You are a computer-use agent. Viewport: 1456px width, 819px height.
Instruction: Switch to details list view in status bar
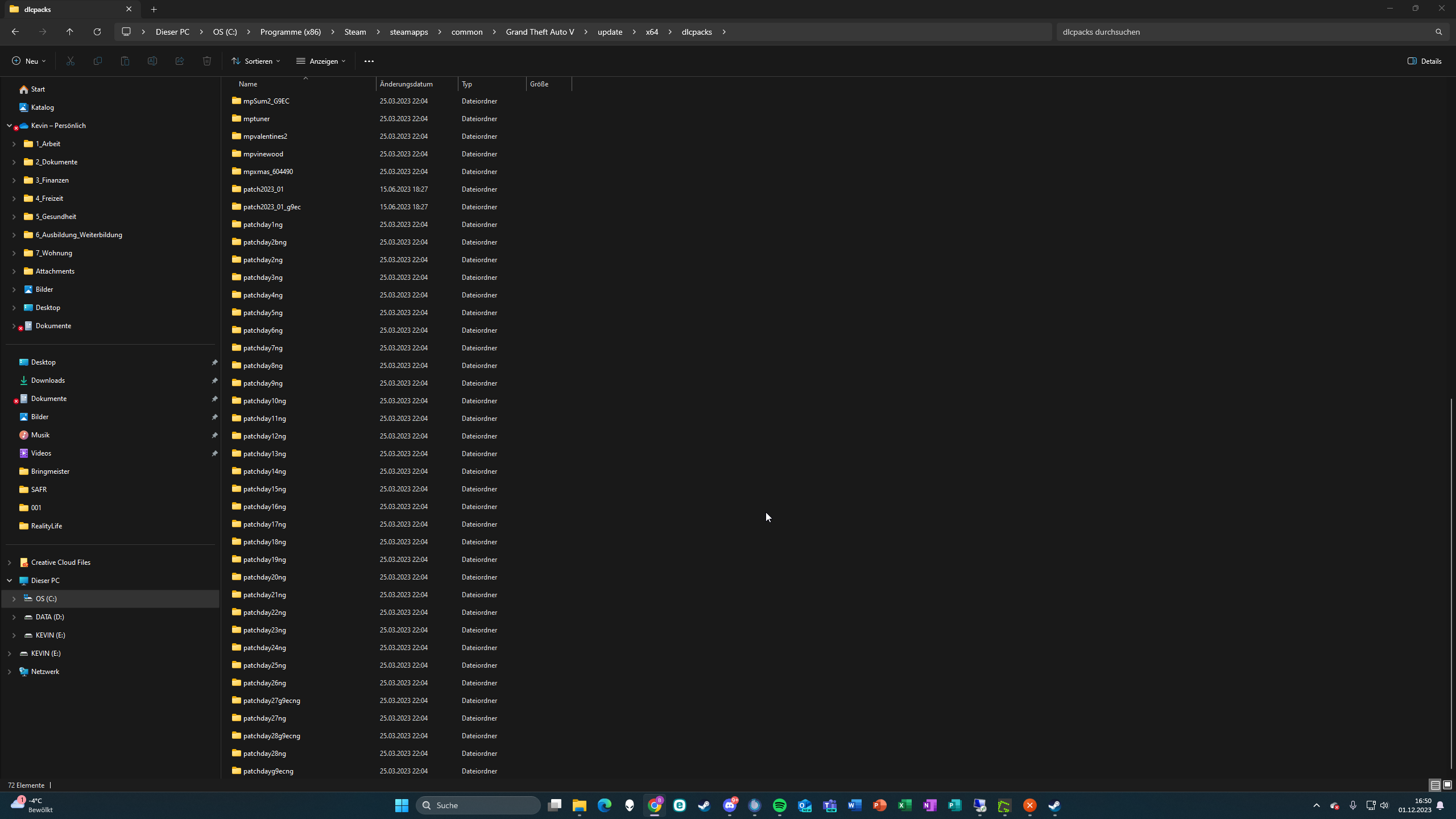click(x=1435, y=785)
